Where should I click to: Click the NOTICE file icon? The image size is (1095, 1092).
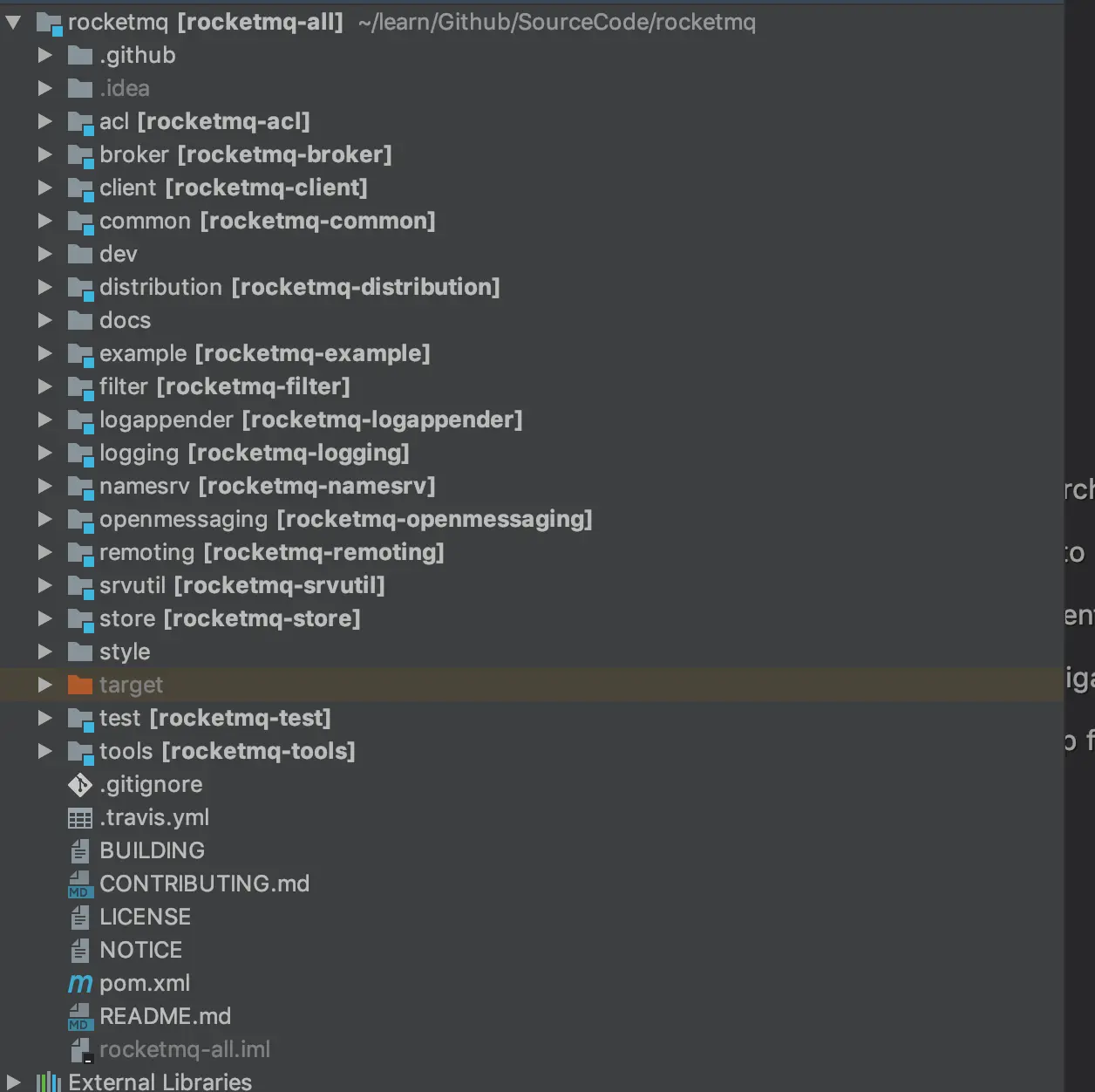click(x=80, y=950)
